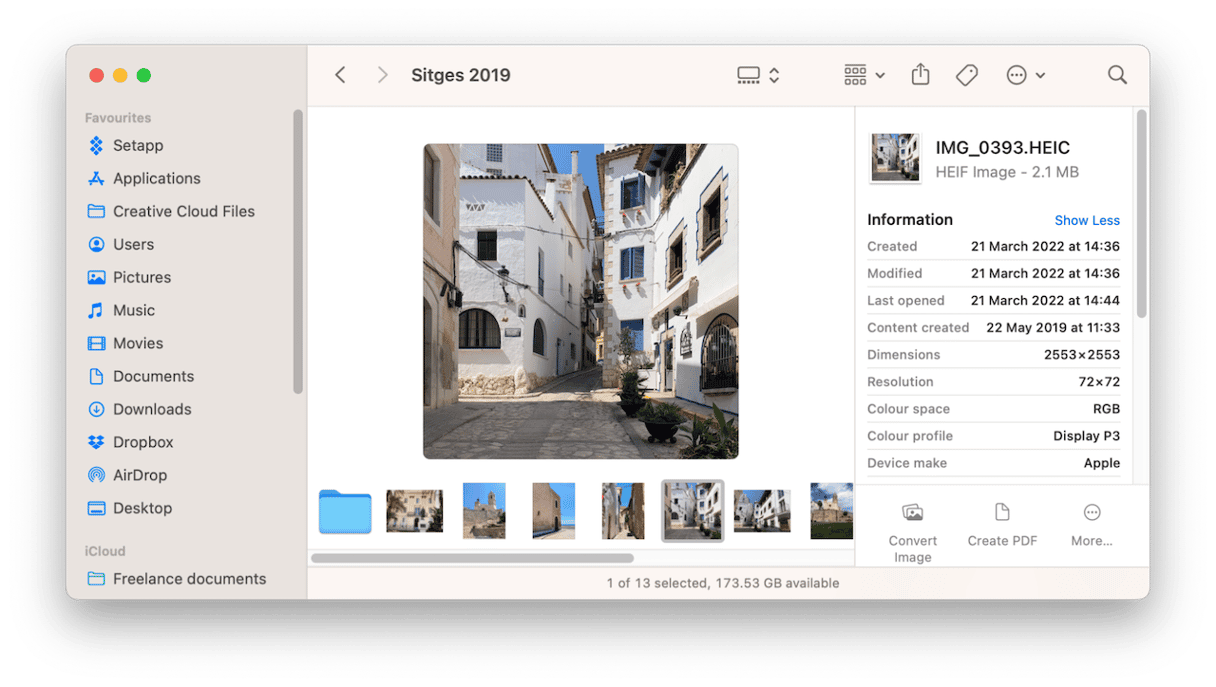
Task: Expand the Group By dropdown
Action: pyautogui.click(x=864, y=75)
